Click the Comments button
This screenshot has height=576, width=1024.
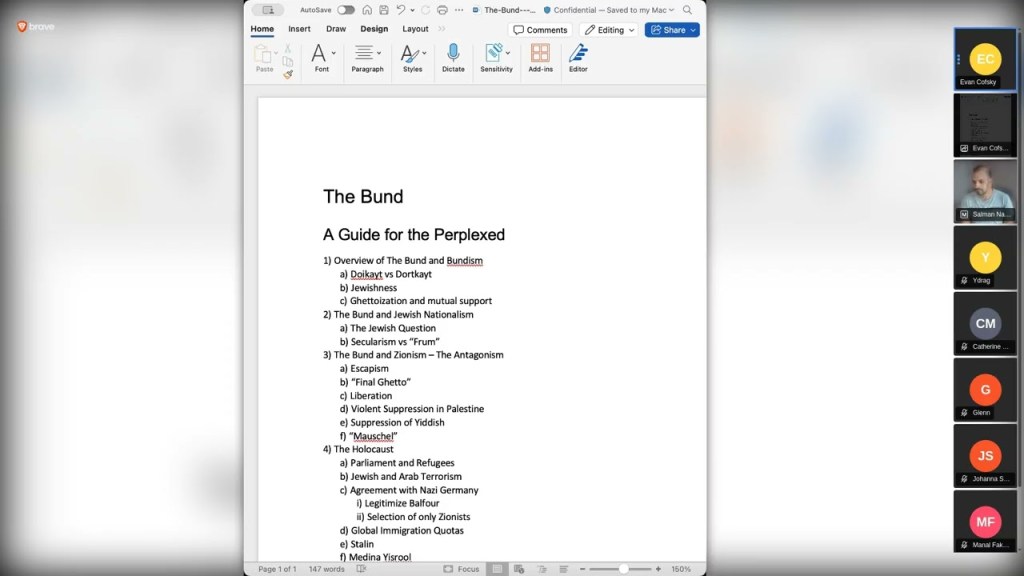coord(540,30)
